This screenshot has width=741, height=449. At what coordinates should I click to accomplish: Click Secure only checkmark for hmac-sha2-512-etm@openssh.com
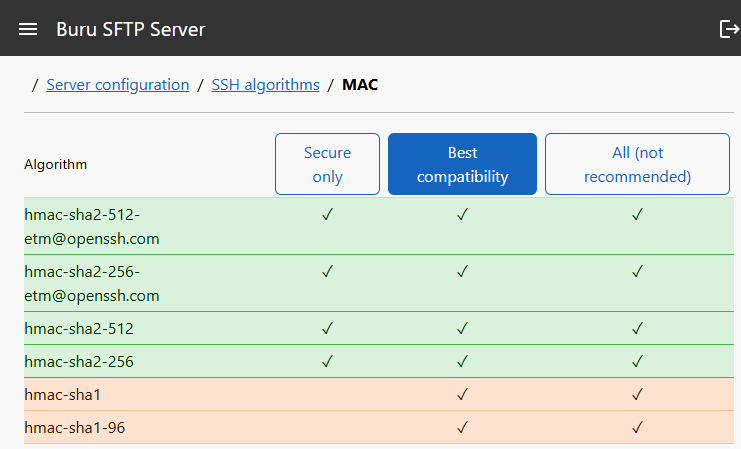pos(327,215)
